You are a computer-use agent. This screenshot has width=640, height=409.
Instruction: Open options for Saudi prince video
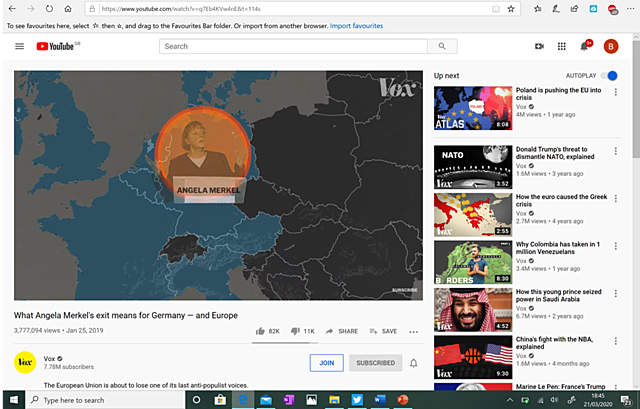(616, 294)
